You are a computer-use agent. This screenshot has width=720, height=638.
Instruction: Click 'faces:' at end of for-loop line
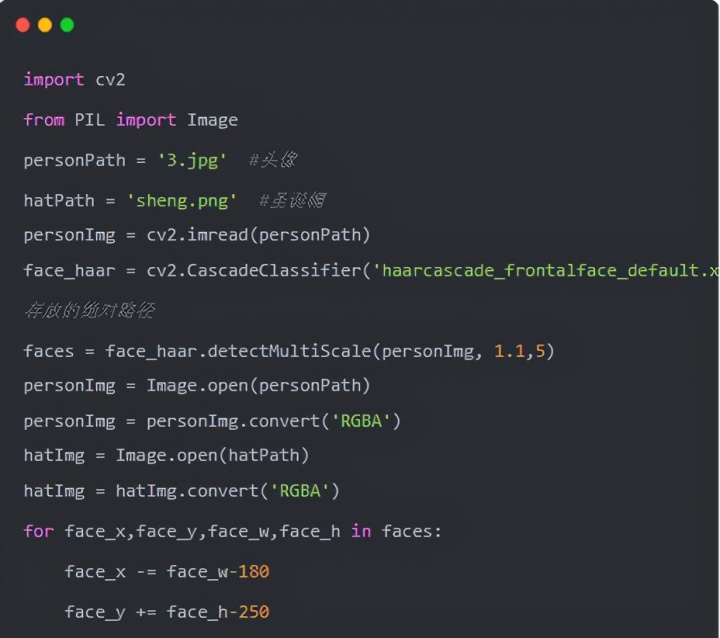tap(411, 531)
